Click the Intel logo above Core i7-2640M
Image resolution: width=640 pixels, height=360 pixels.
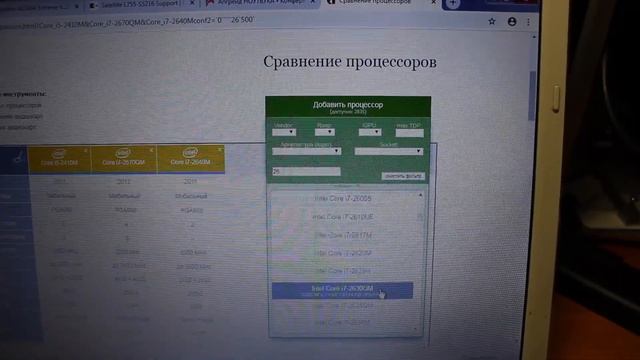[190, 153]
